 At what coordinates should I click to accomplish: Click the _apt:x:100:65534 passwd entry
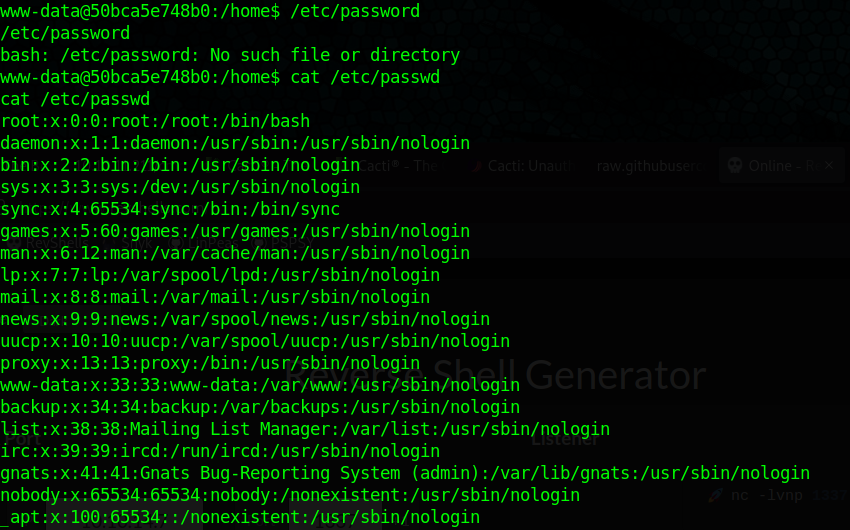click(x=240, y=517)
